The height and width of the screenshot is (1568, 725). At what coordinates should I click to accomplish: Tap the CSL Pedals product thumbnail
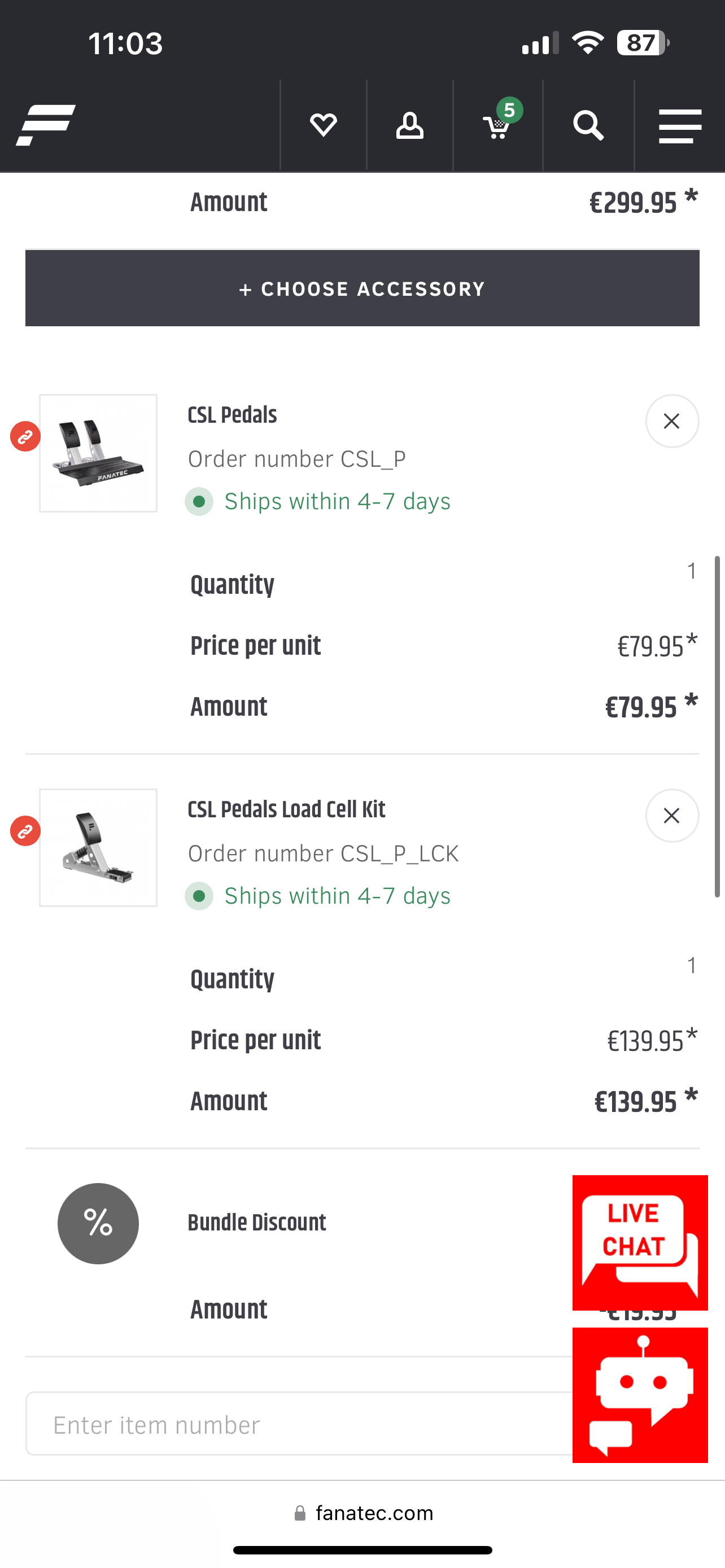pos(99,453)
